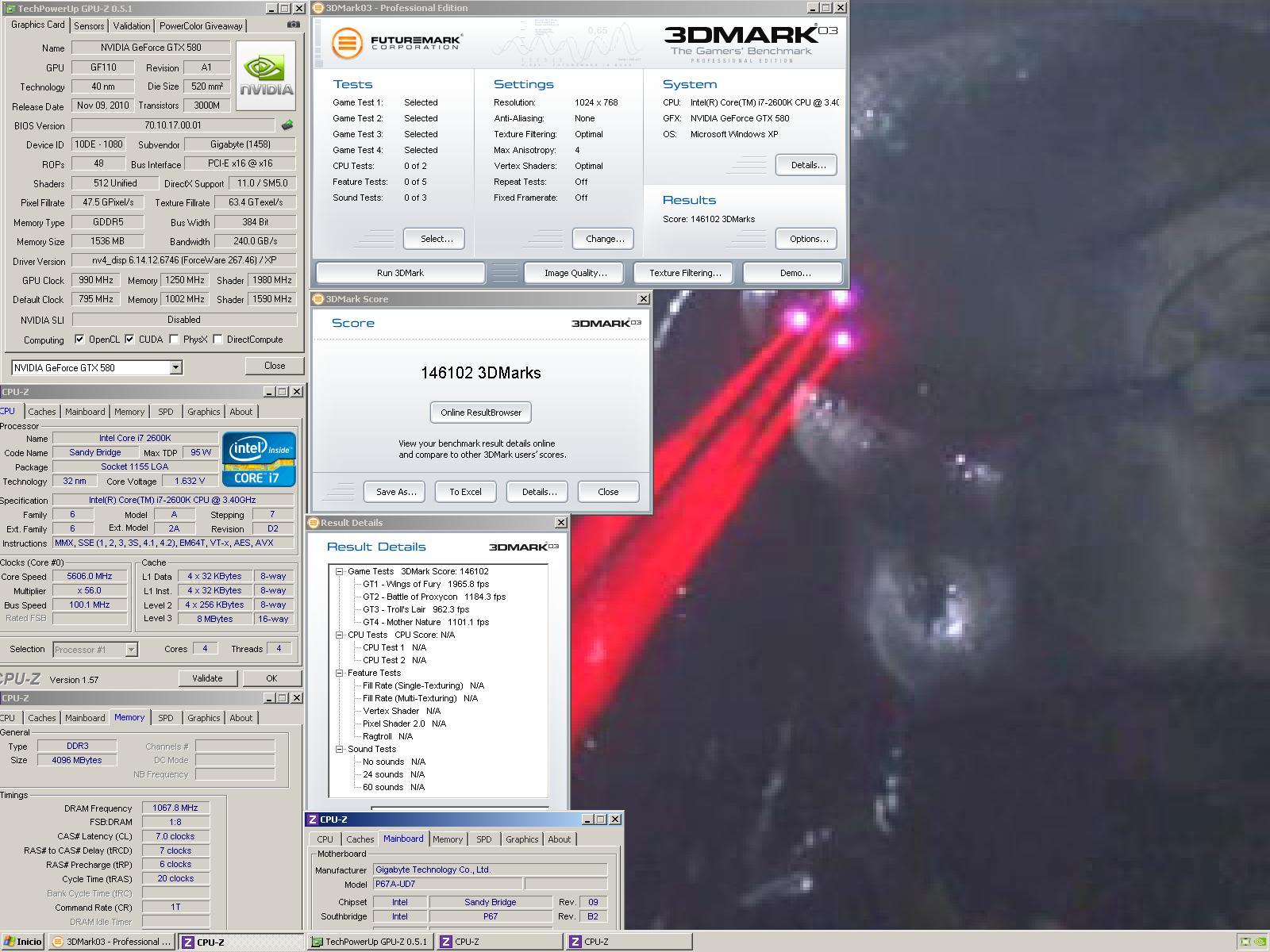Viewport: 1270px width, 952px height.
Task: Click the Result Details title bar icon
Action: point(314,523)
